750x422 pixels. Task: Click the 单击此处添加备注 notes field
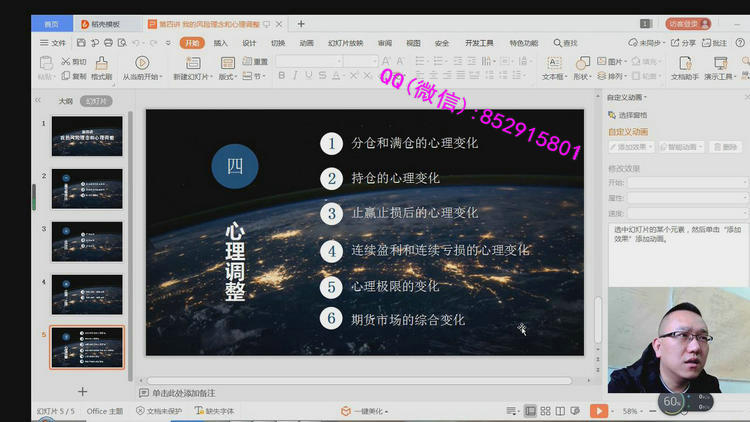click(185, 393)
